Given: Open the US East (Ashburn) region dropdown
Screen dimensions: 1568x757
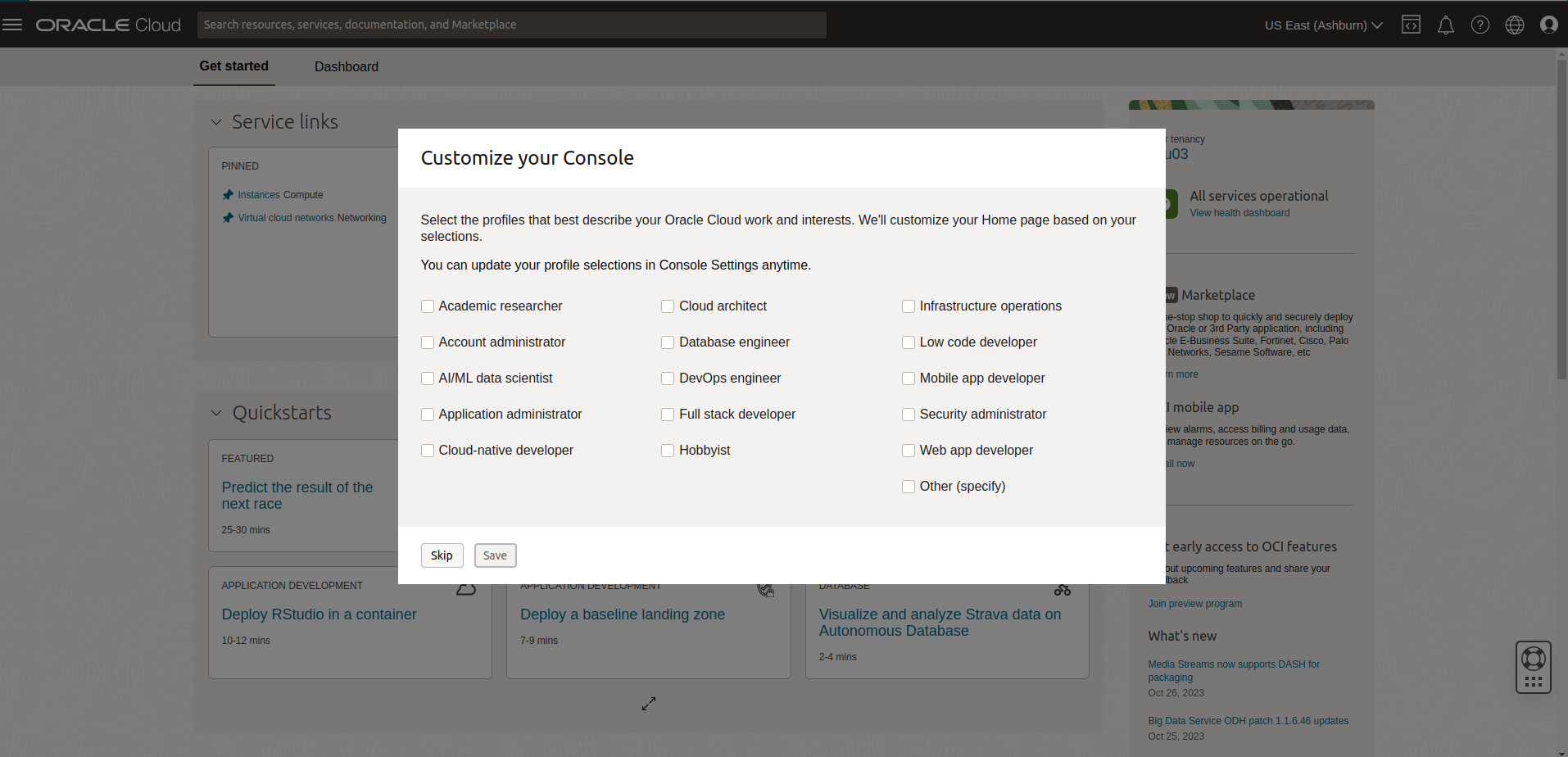Looking at the screenshot, I should tap(1323, 25).
